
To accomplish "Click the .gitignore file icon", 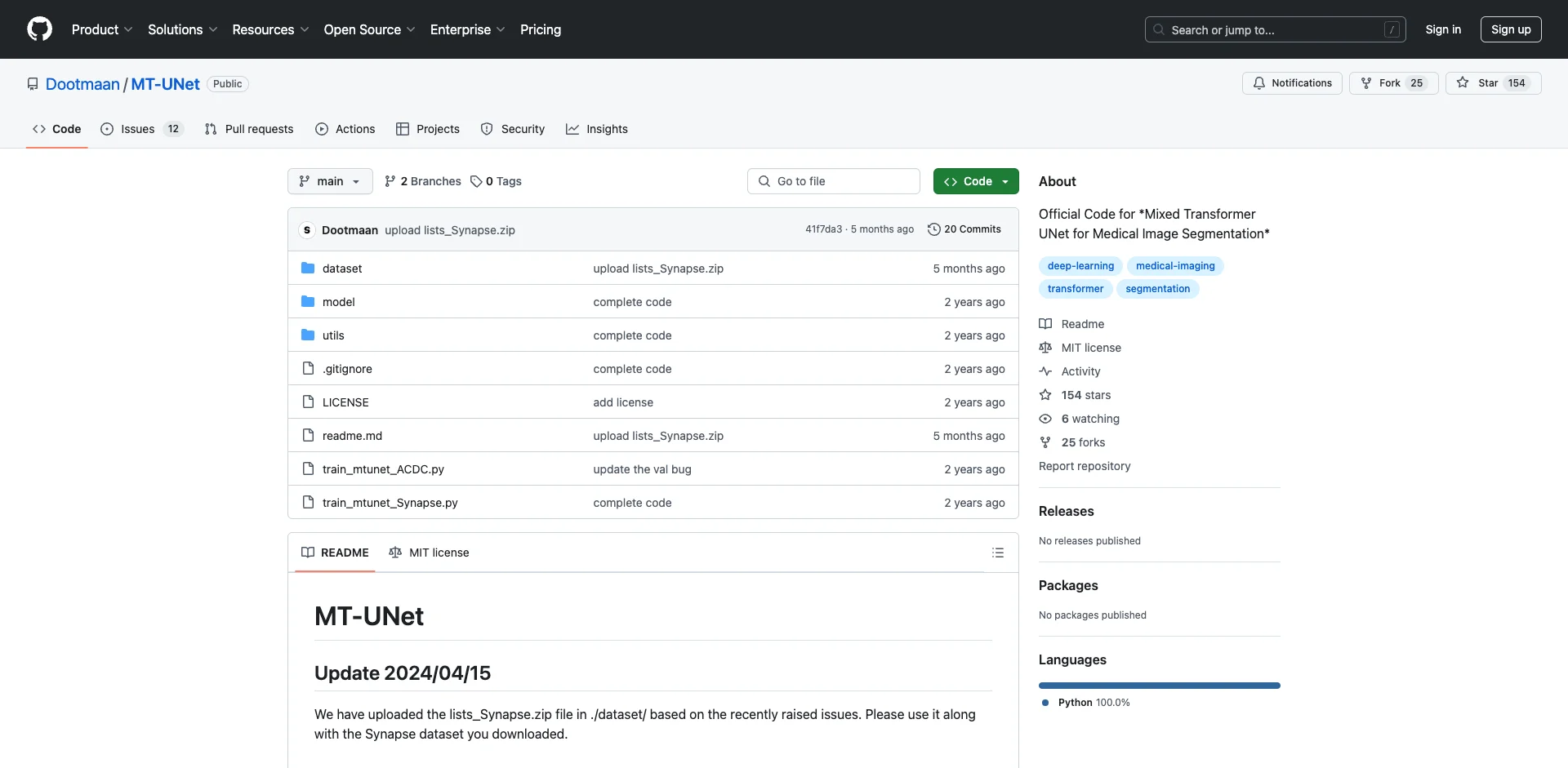I will point(308,368).
